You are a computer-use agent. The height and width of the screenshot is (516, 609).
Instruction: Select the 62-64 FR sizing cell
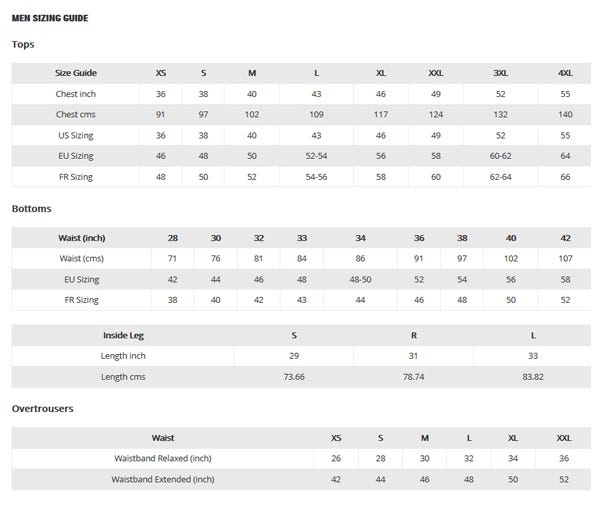[500, 177]
